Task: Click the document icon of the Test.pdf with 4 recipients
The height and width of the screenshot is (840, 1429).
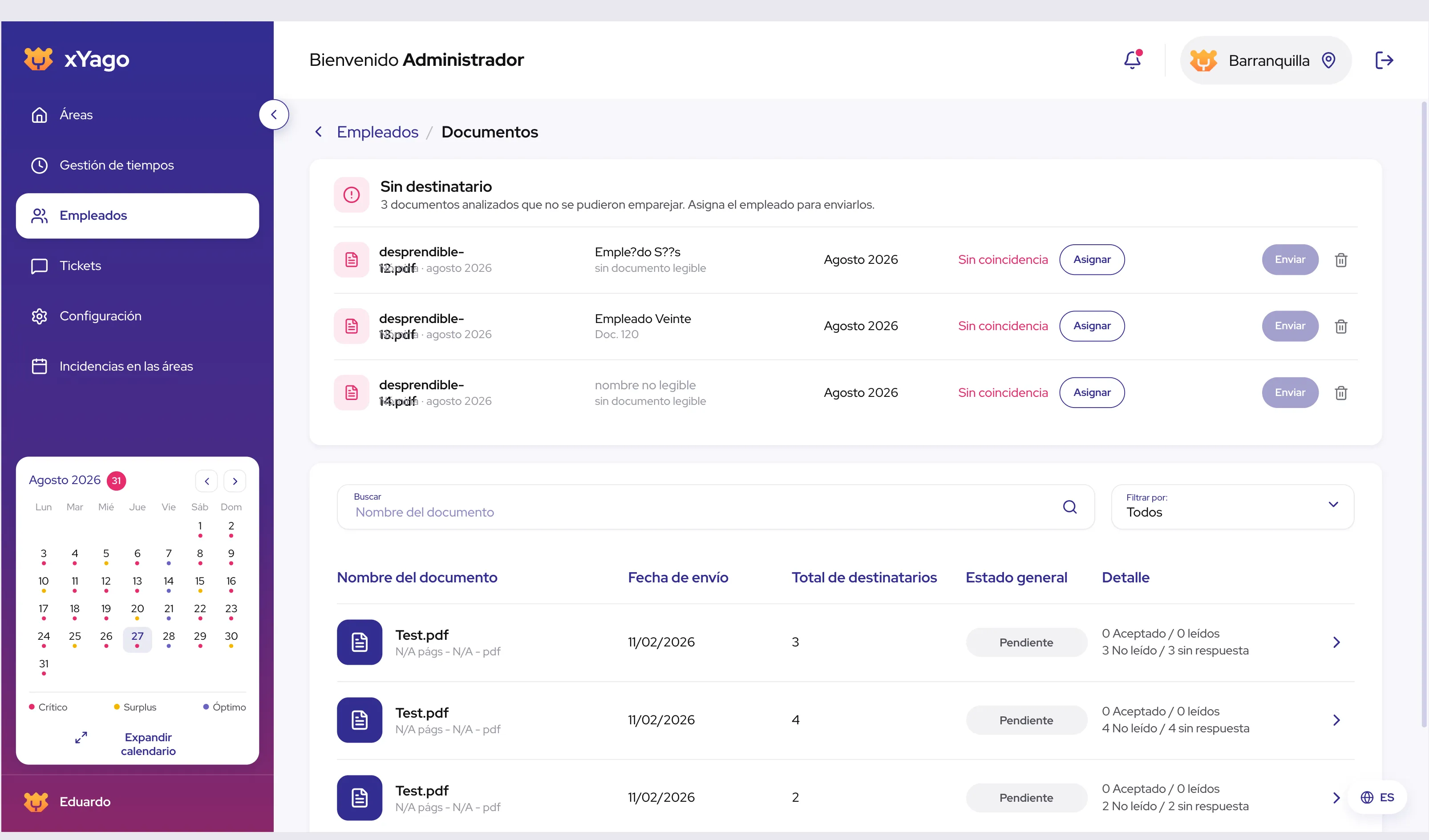Action: pyautogui.click(x=360, y=720)
